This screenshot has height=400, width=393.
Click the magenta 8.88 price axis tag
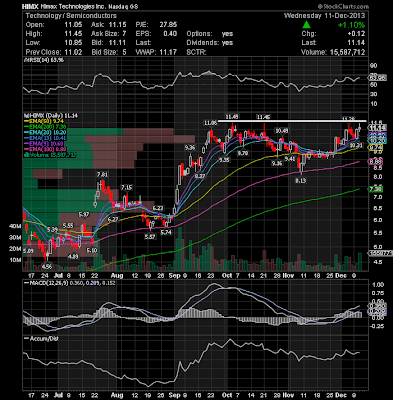(x=375, y=162)
